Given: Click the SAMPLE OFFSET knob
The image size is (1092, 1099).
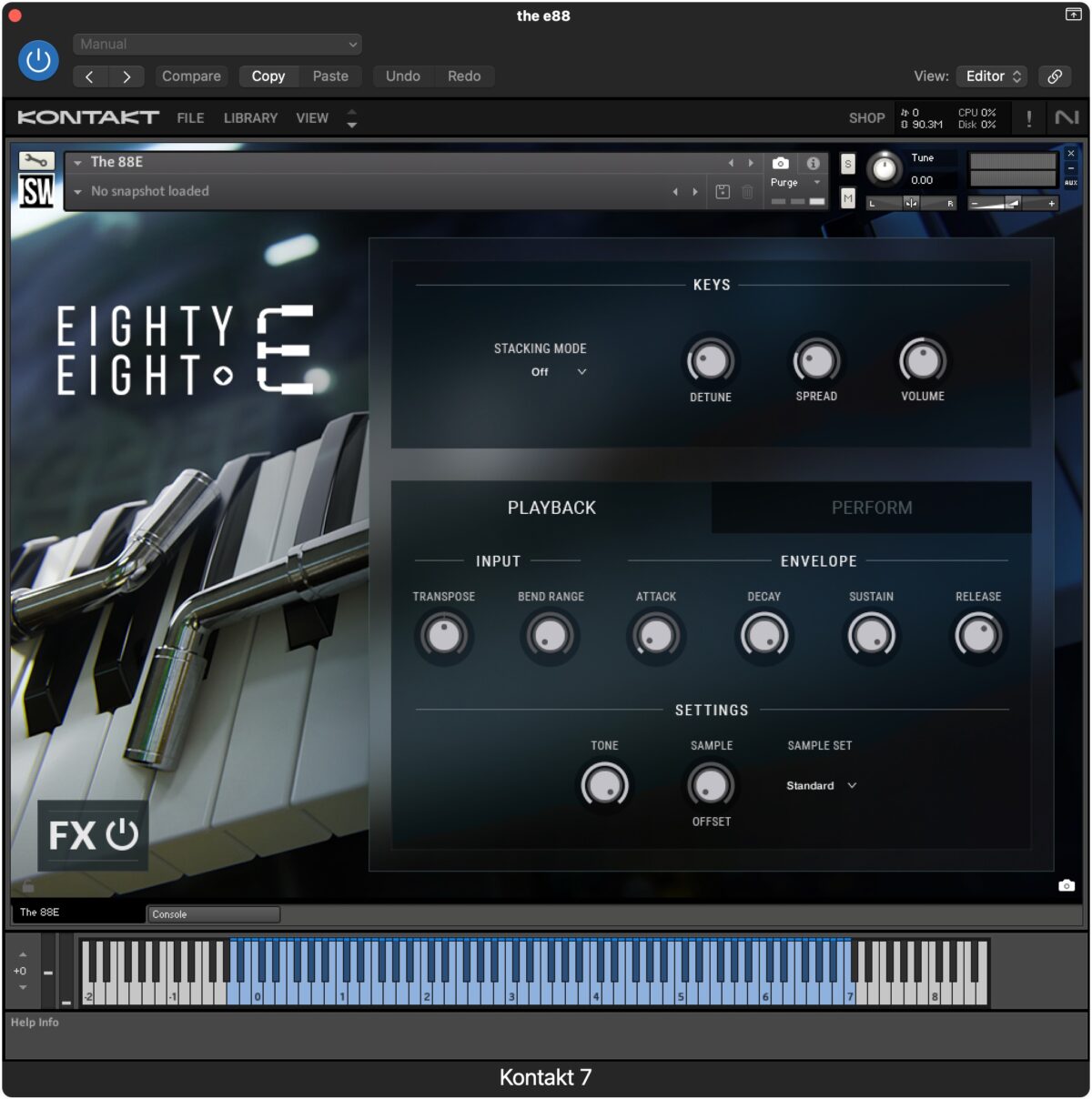Looking at the screenshot, I should 711,785.
